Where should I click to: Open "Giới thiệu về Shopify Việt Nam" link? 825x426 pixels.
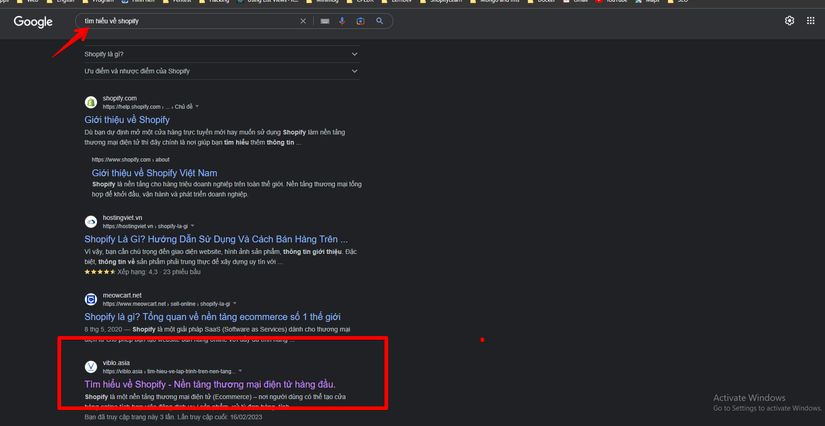(x=154, y=173)
